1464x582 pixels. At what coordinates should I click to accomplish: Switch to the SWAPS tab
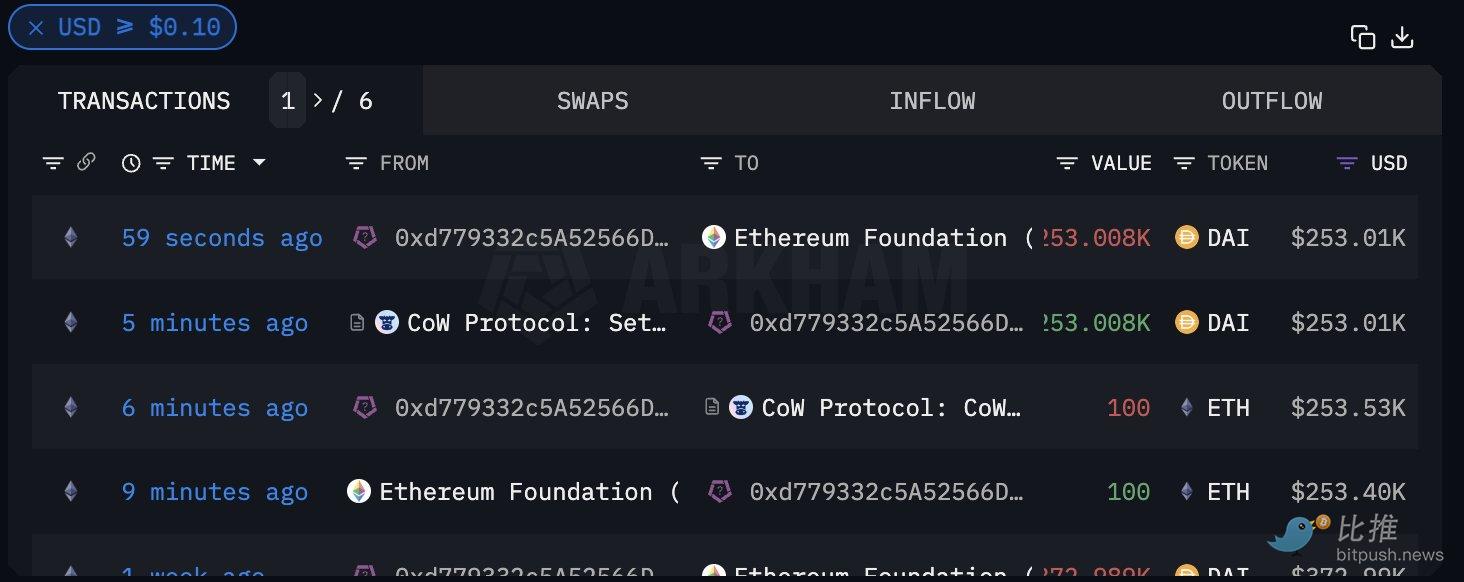point(592,101)
